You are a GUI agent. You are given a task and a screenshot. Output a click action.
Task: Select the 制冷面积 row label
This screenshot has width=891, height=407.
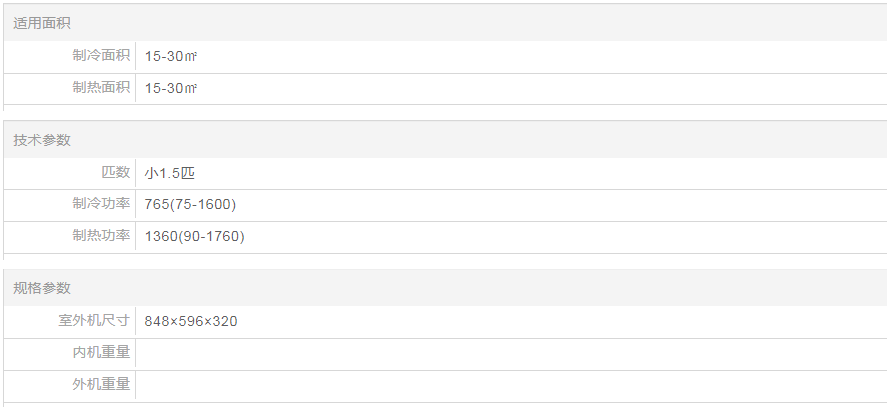click(101, 56)
